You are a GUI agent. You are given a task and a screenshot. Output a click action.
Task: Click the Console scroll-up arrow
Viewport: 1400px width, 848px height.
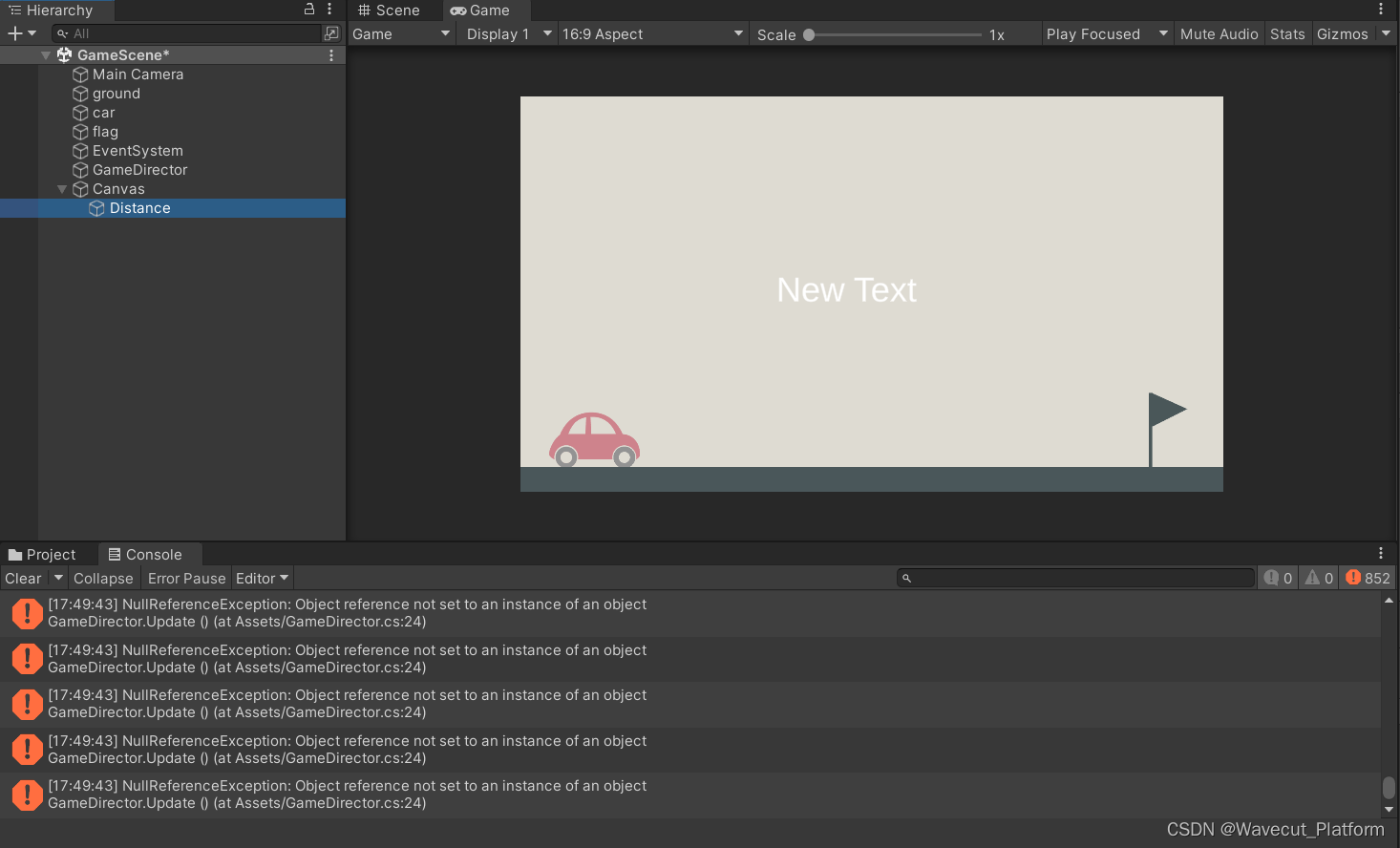click(x=1389, y=601)
